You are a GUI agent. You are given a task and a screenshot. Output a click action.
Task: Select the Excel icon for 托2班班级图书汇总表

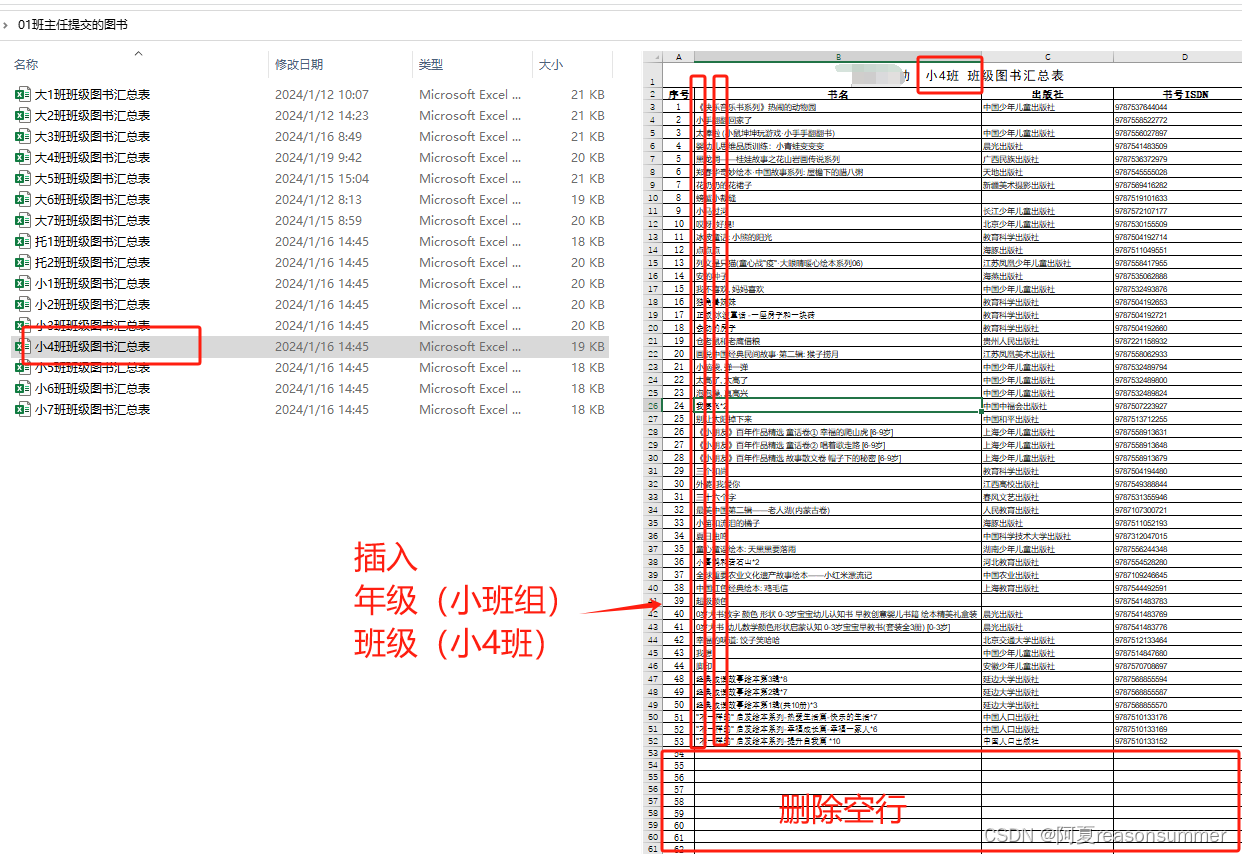(24, 263)
